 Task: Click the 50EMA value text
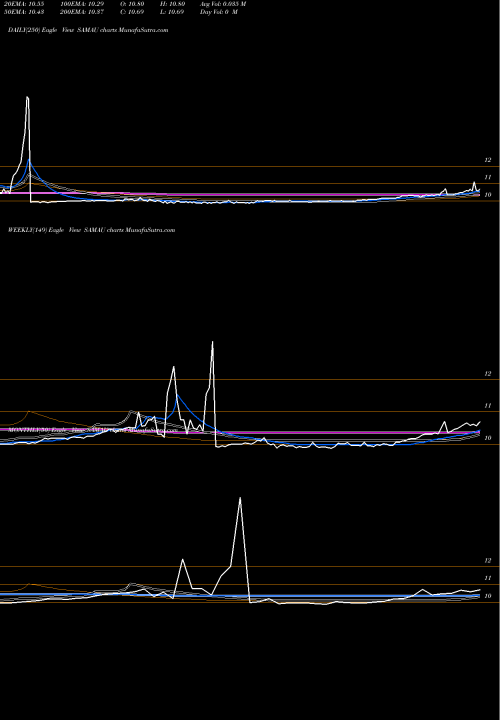[24, 12]
